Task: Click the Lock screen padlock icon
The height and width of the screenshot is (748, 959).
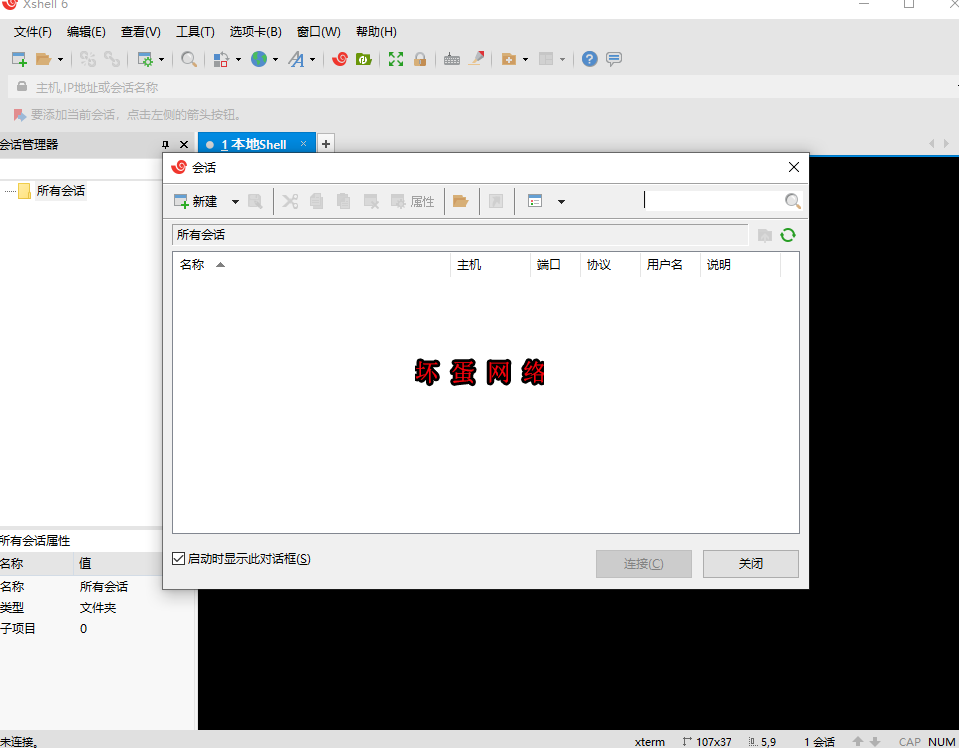Action: (x=420, y=59)
